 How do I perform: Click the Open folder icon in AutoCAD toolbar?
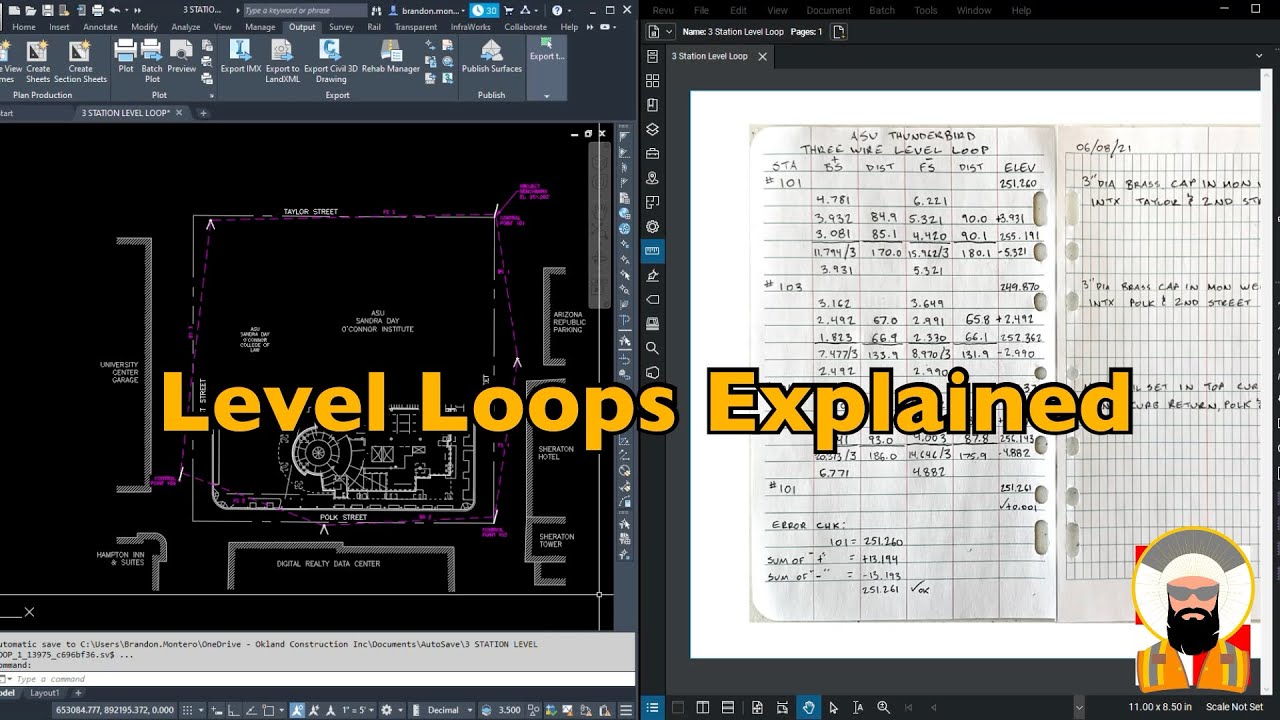coord(31,10)
